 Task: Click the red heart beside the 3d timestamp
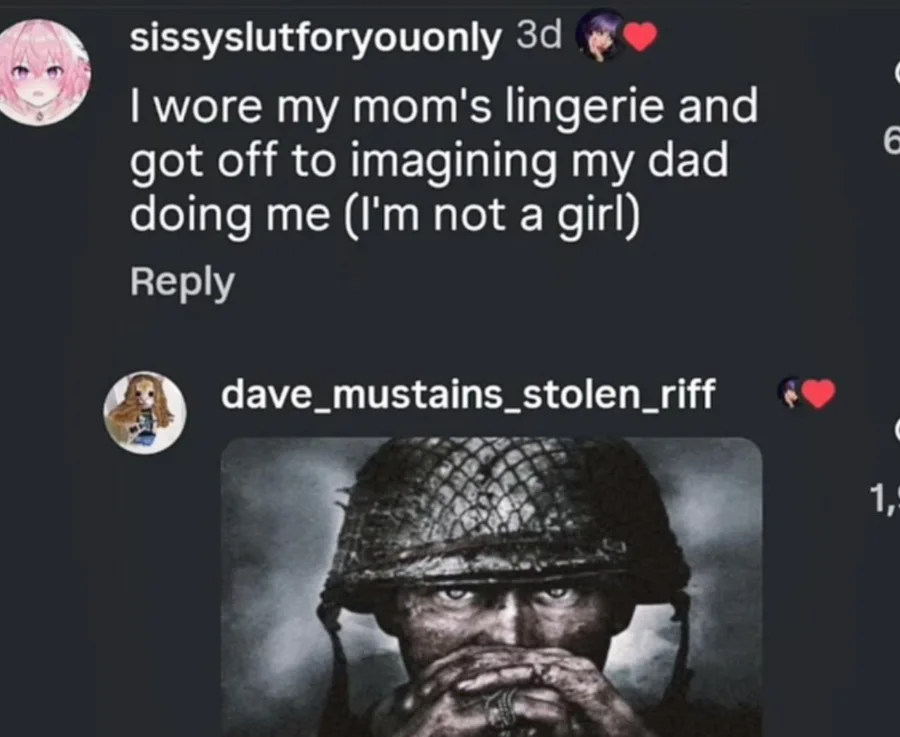[640, 38]
